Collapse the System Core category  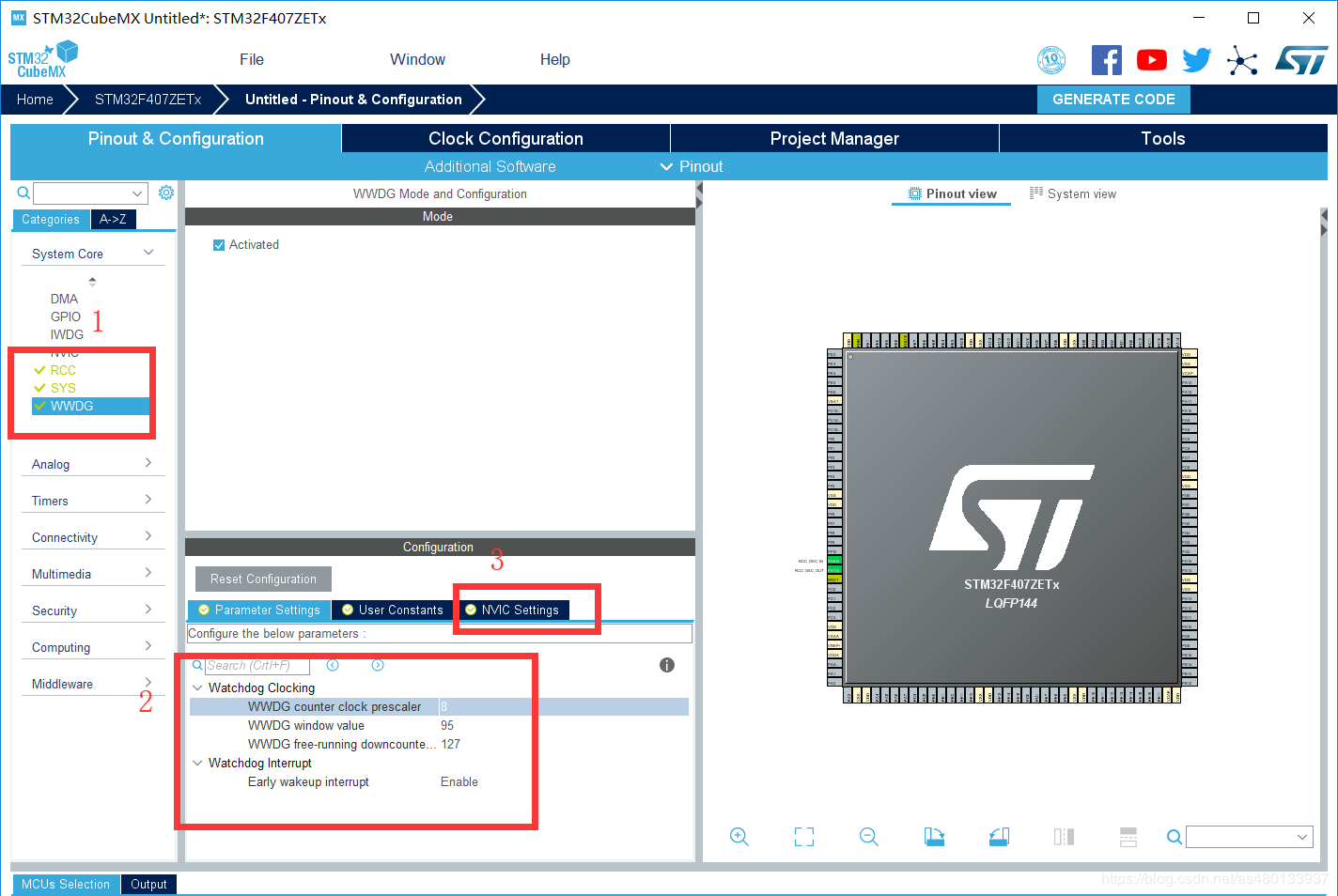click(x=148, y=253)
